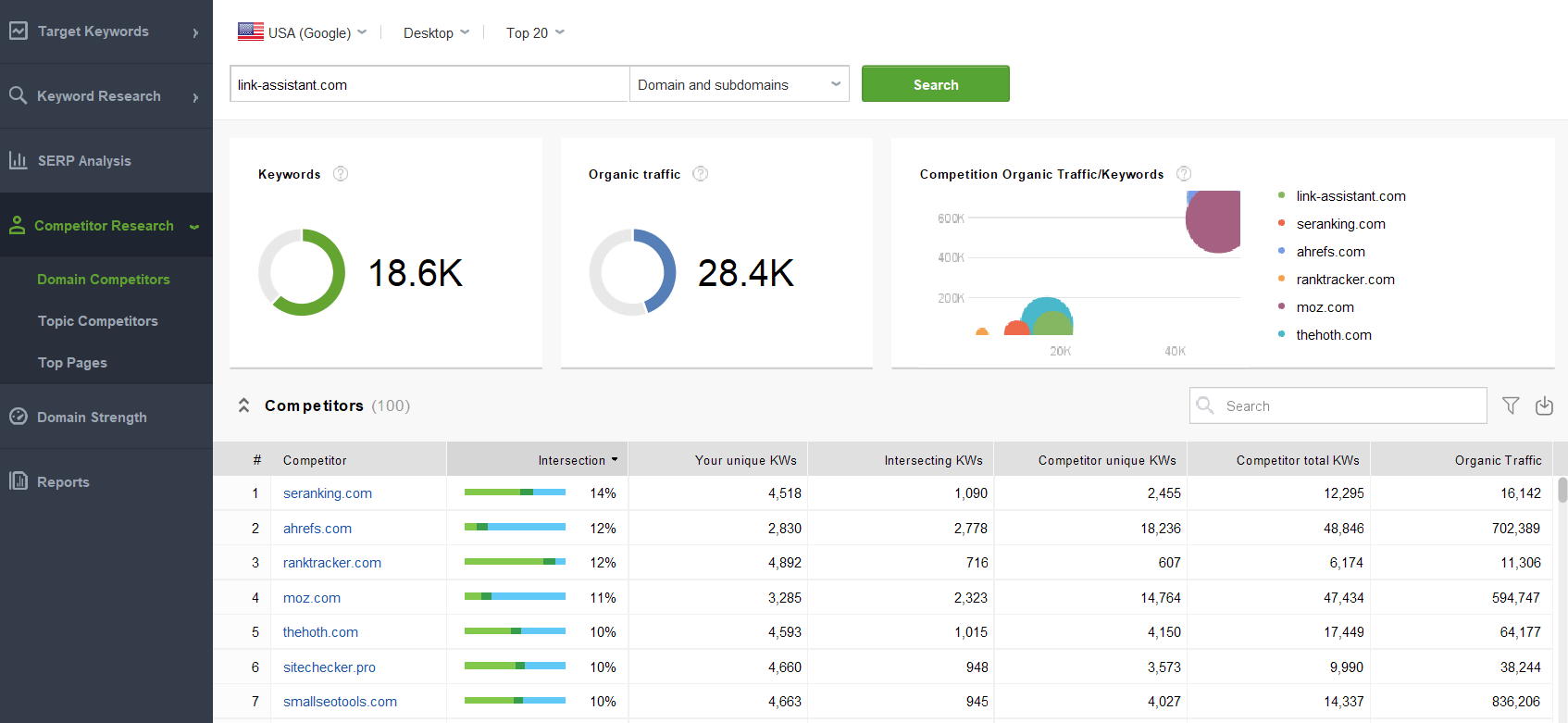Open help tooltip next to Keywords
1568x723 pixels.
click(341, 174)
